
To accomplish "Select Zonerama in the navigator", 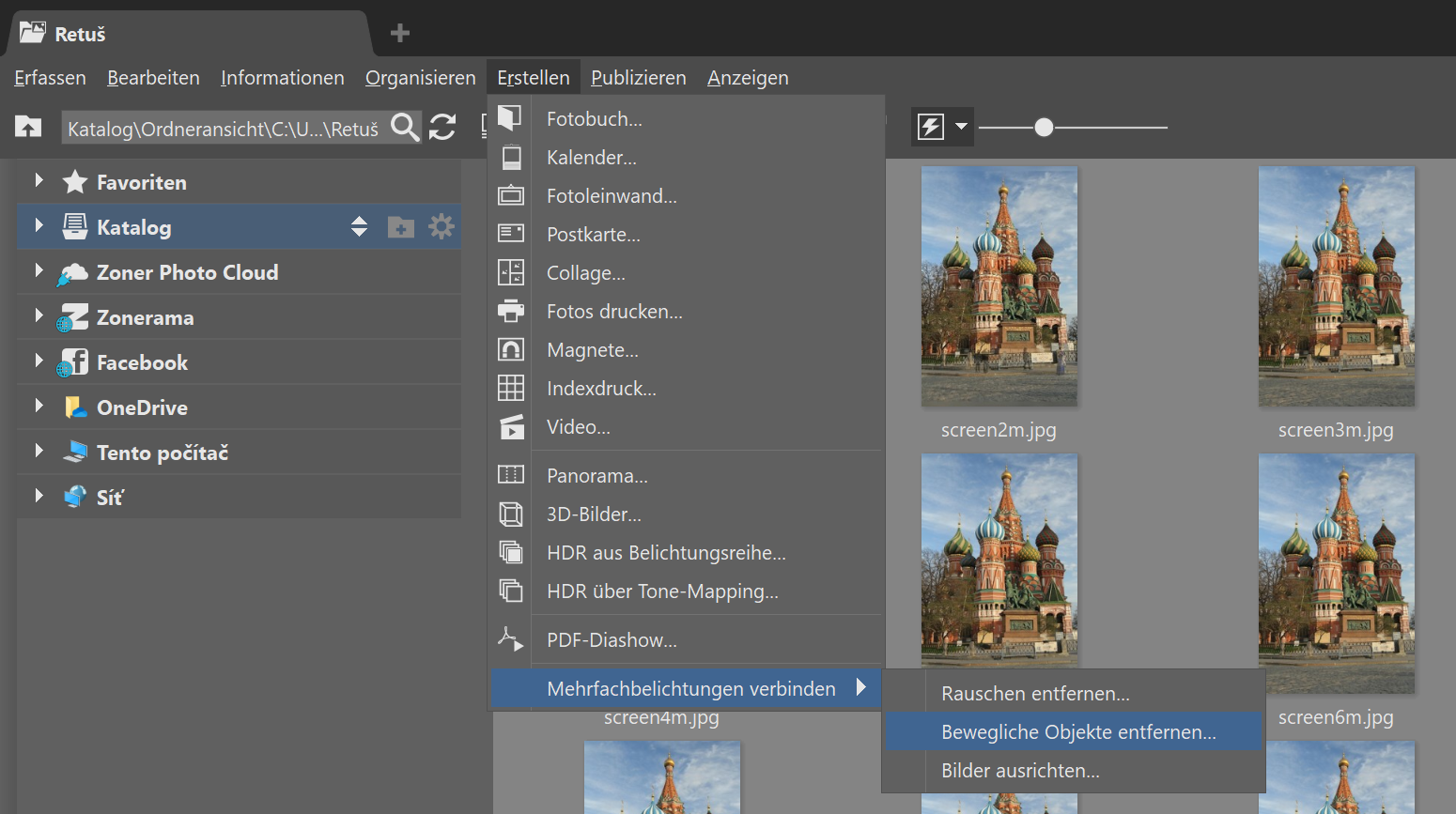I will point(239,316).
